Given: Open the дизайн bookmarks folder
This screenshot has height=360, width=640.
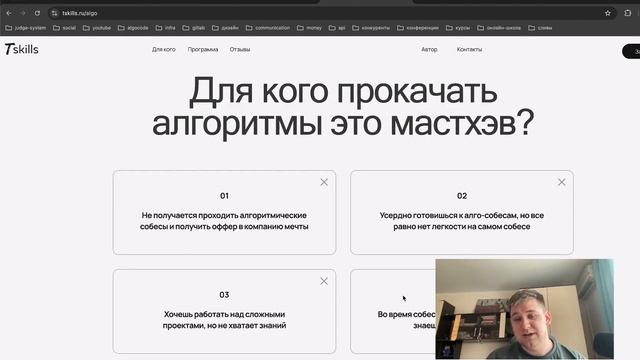Looking at the screenshot, I should [225, 28].
